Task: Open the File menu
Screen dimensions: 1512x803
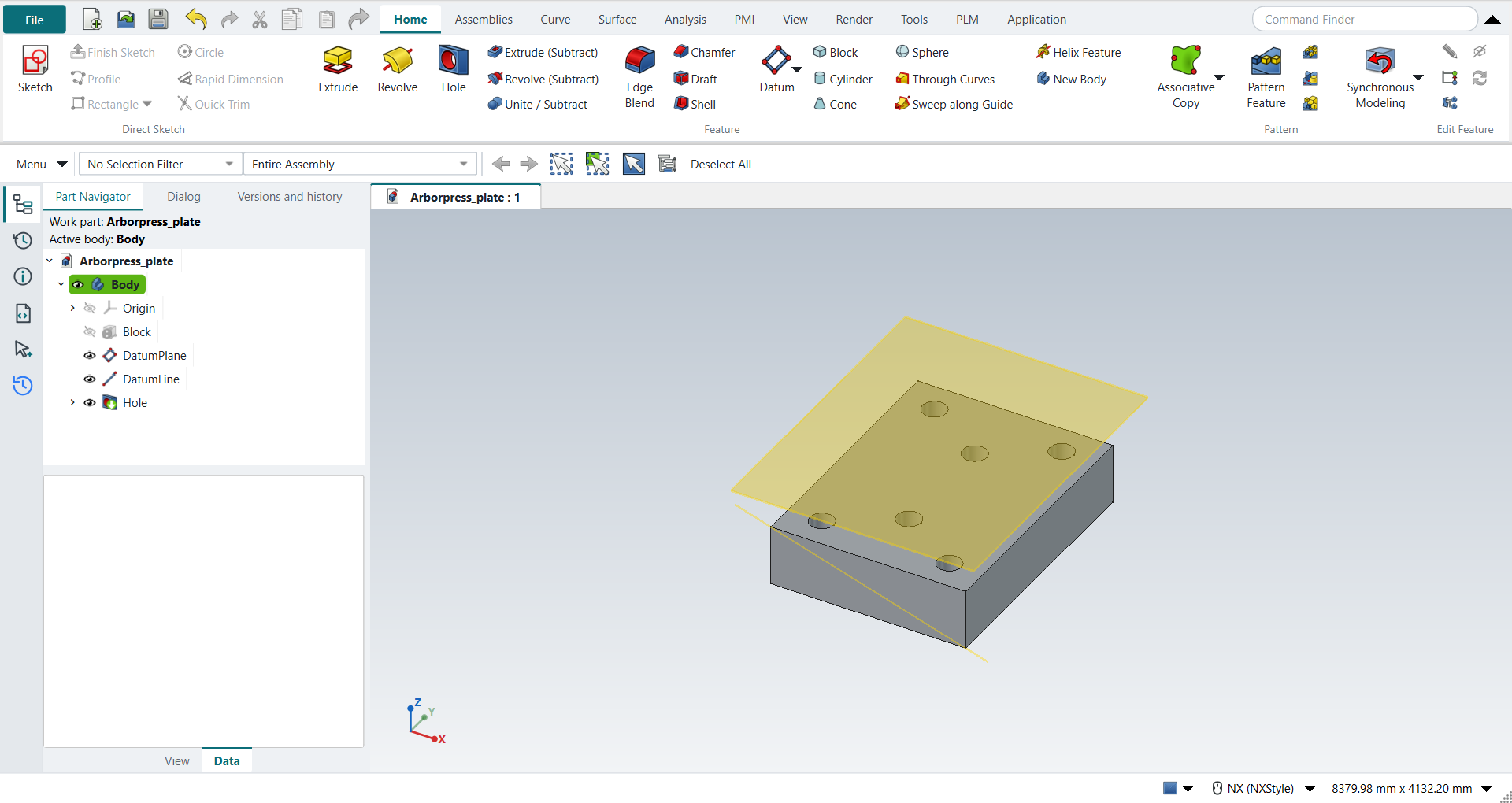Action: [35, 20]
